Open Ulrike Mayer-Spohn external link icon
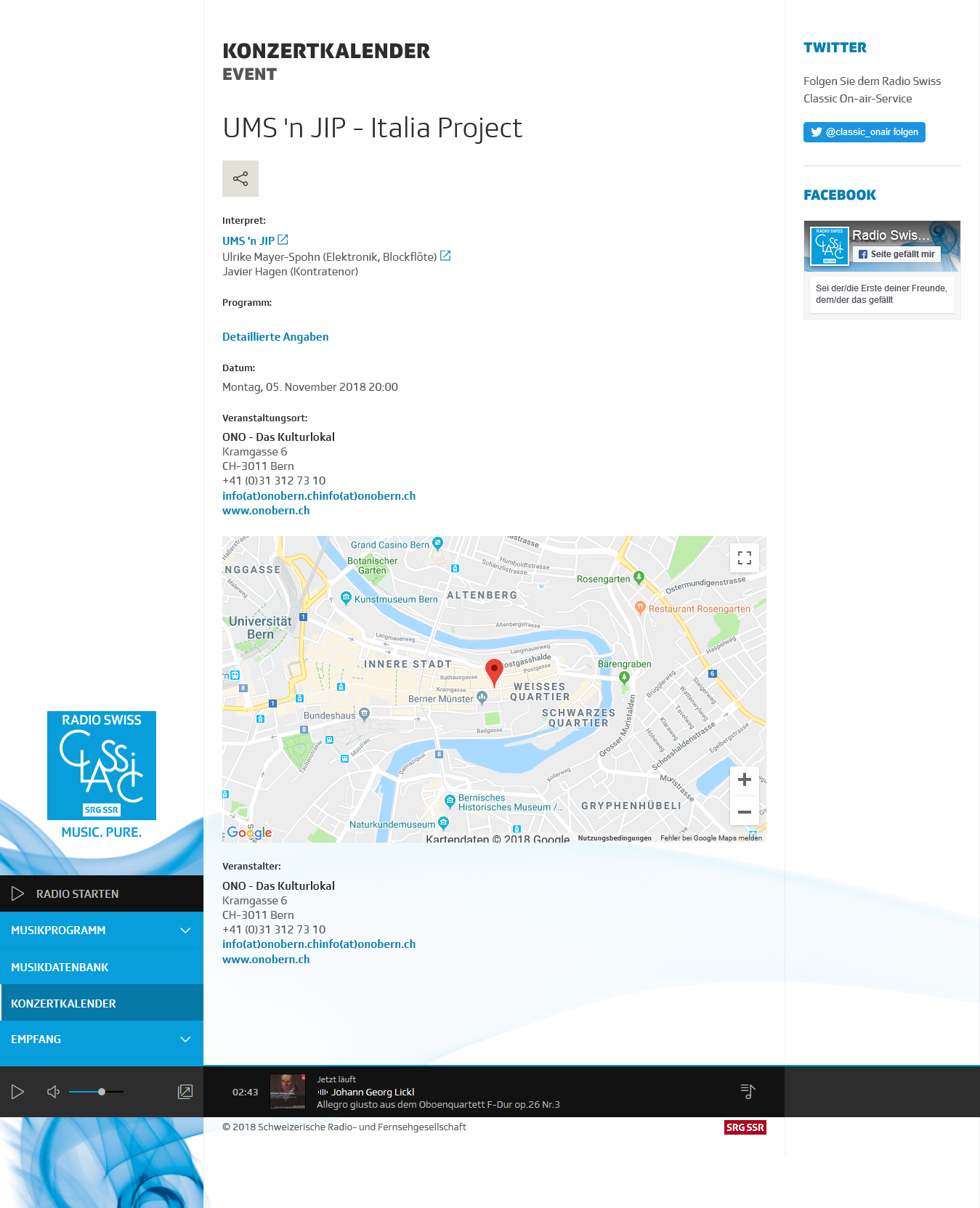The width and height of the screenshot is (980, 1208). click(x=445, y=256)
